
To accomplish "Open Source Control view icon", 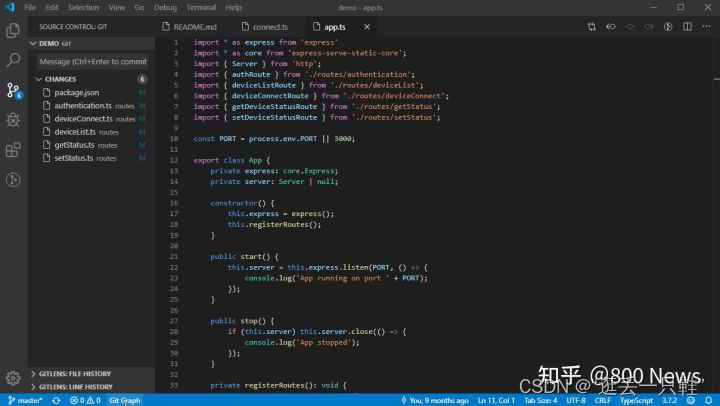I will tap(14, 90).
